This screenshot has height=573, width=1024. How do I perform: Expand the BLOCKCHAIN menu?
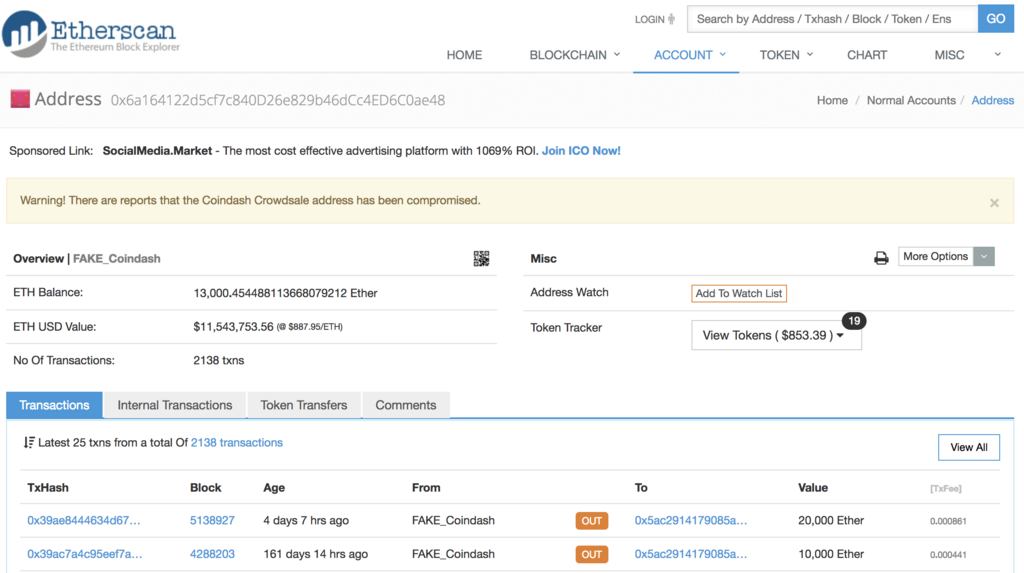[x=575, y=56]
